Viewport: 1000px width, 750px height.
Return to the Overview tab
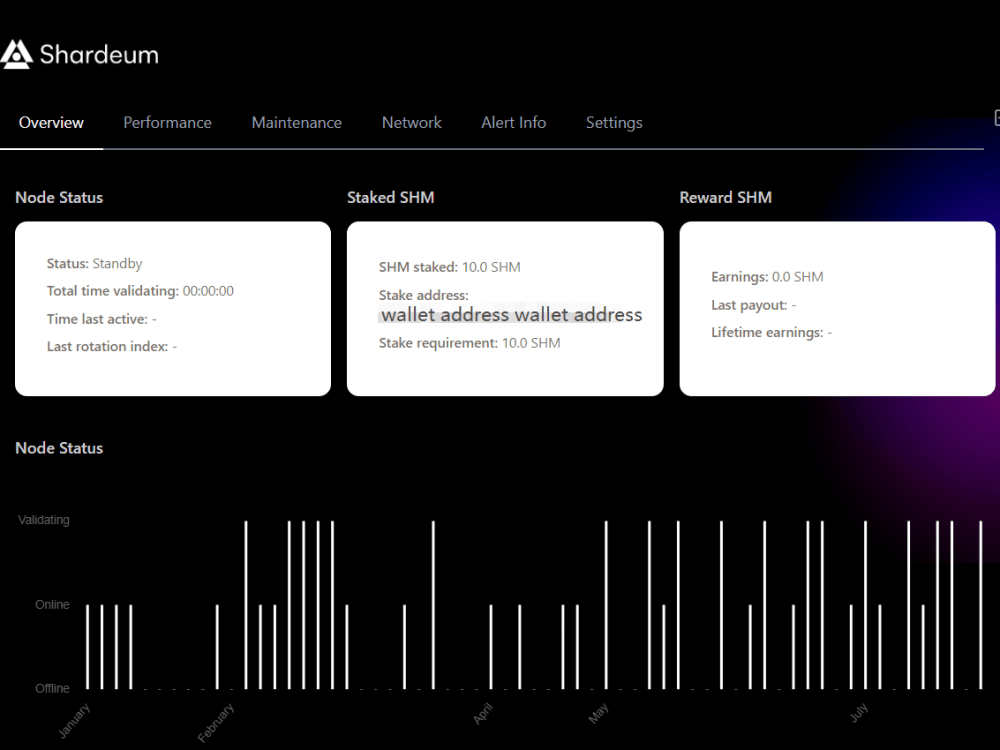pos(51,122)
